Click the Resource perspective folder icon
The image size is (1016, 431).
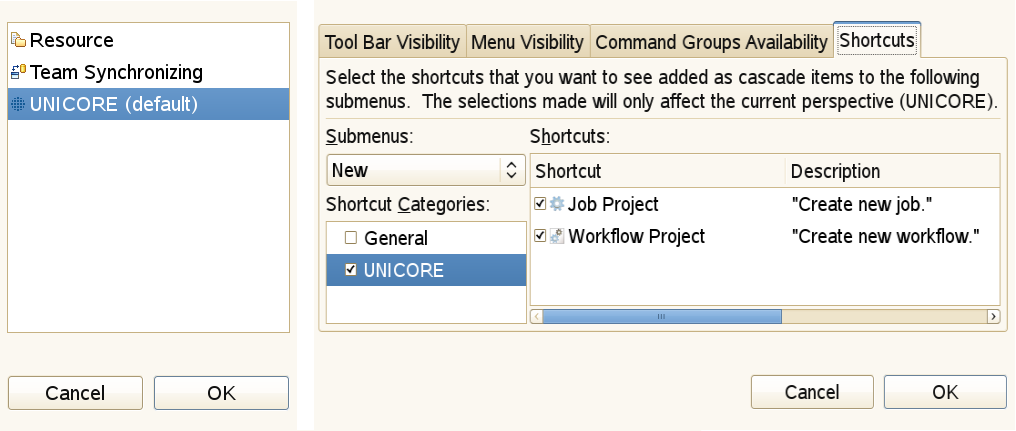click(19, 41)
